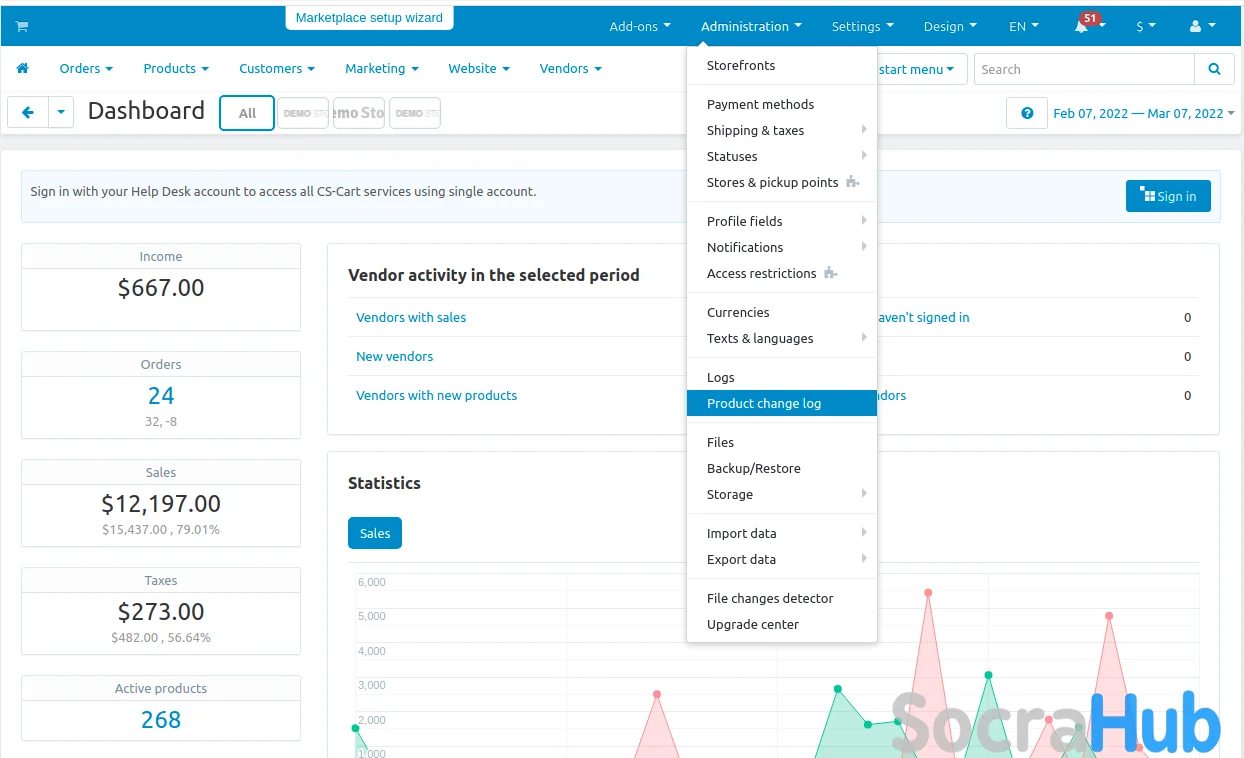1244x758 pixels.
Task: Open Upgrade center menu entry
Action: click(752, 624)
